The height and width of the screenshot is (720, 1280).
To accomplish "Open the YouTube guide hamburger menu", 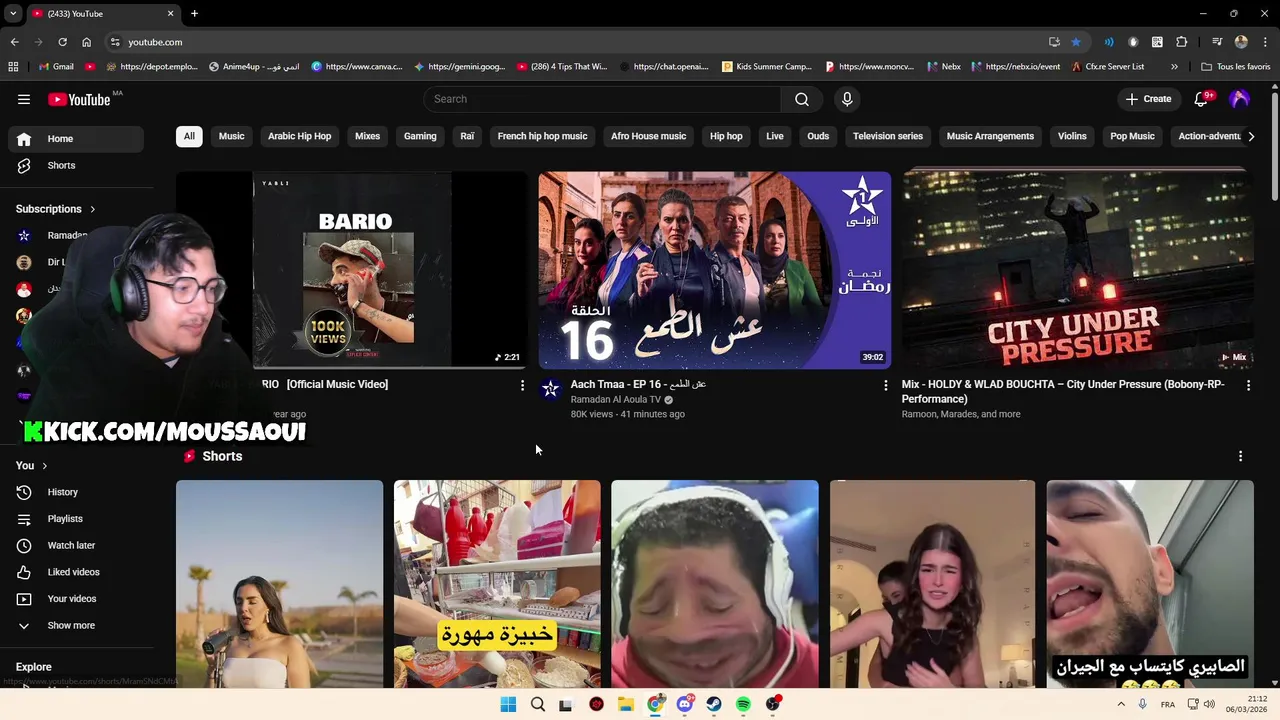I will pos(24,99).
